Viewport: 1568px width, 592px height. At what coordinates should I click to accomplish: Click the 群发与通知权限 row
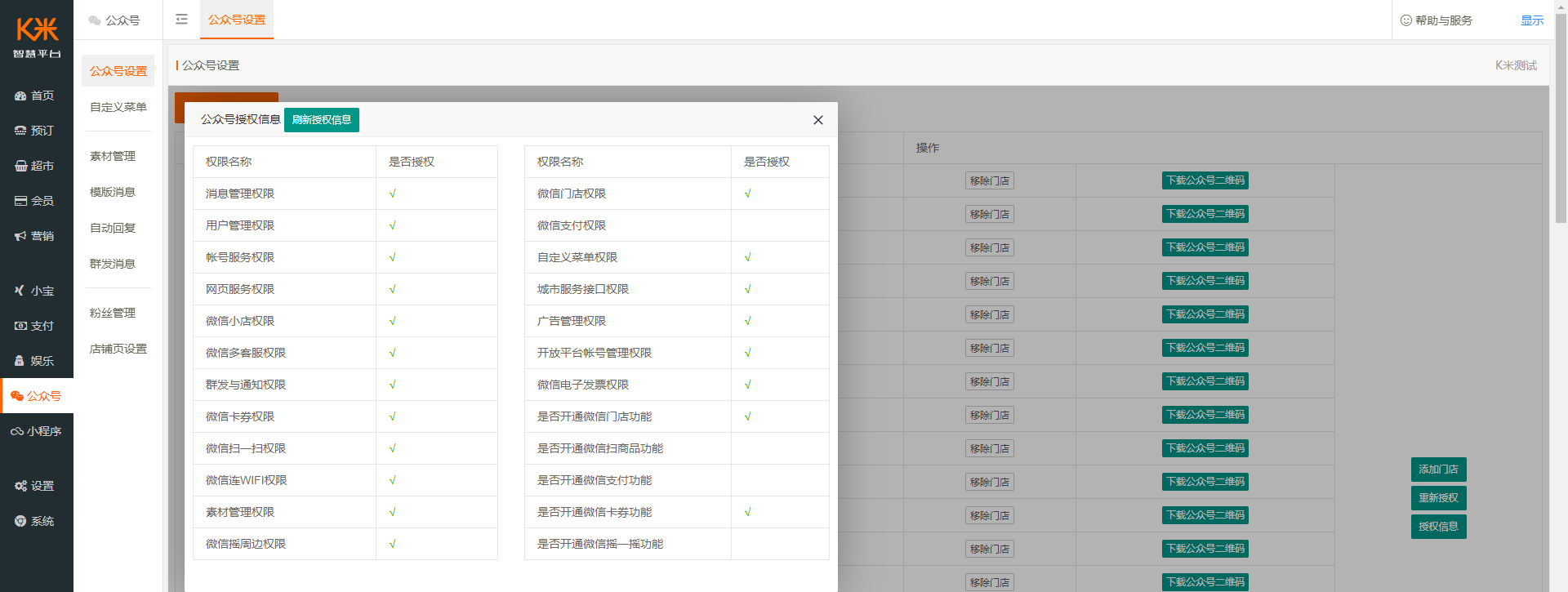coord(345,385)
